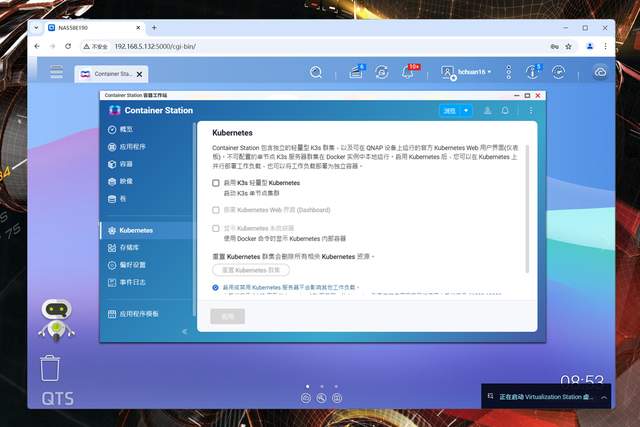
Task: Click the Reset Kubernetes cluster button
Action: point(251,270)
